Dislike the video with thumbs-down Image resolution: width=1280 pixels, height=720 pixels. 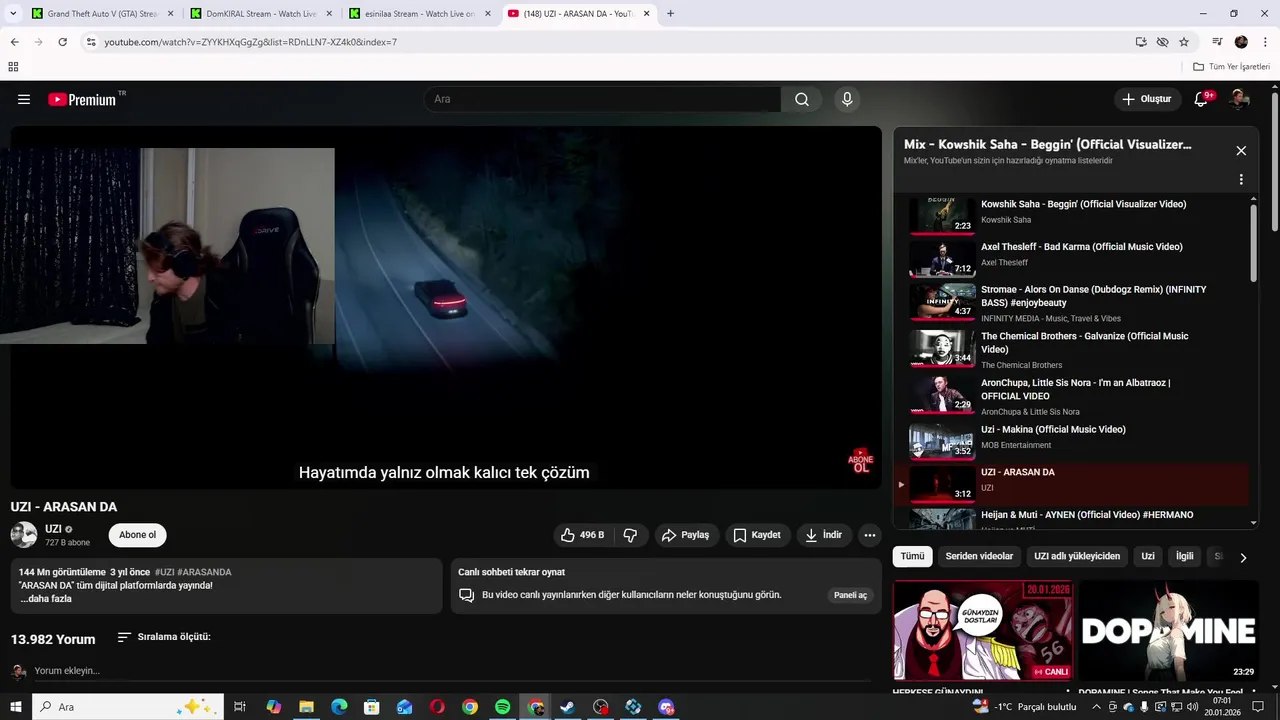coord(630,535)
